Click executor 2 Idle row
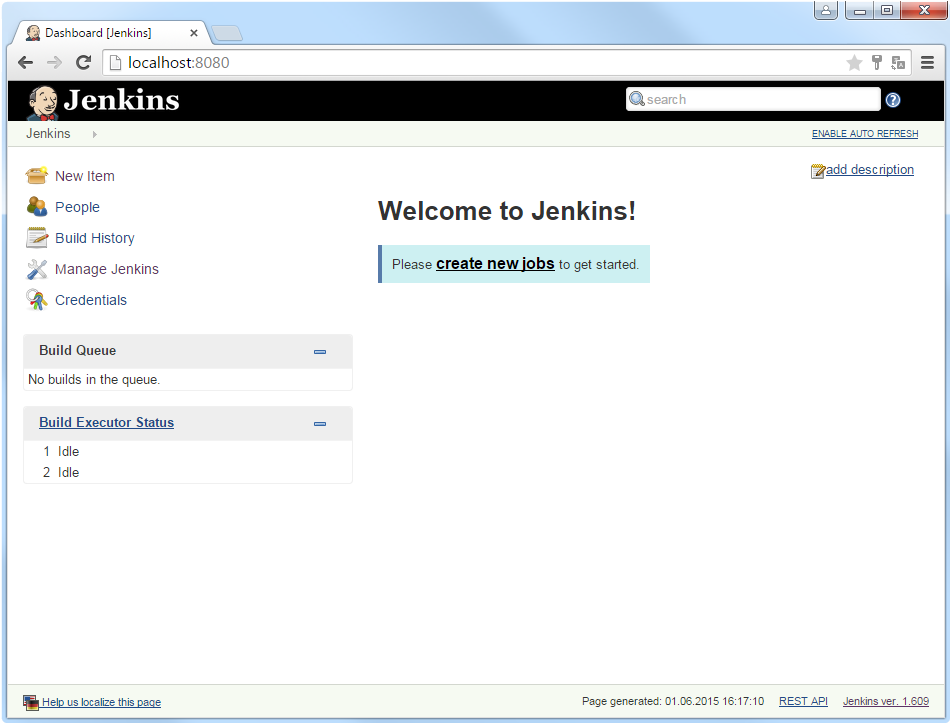The height and width of the screenshot is (723, 950). 188,473
